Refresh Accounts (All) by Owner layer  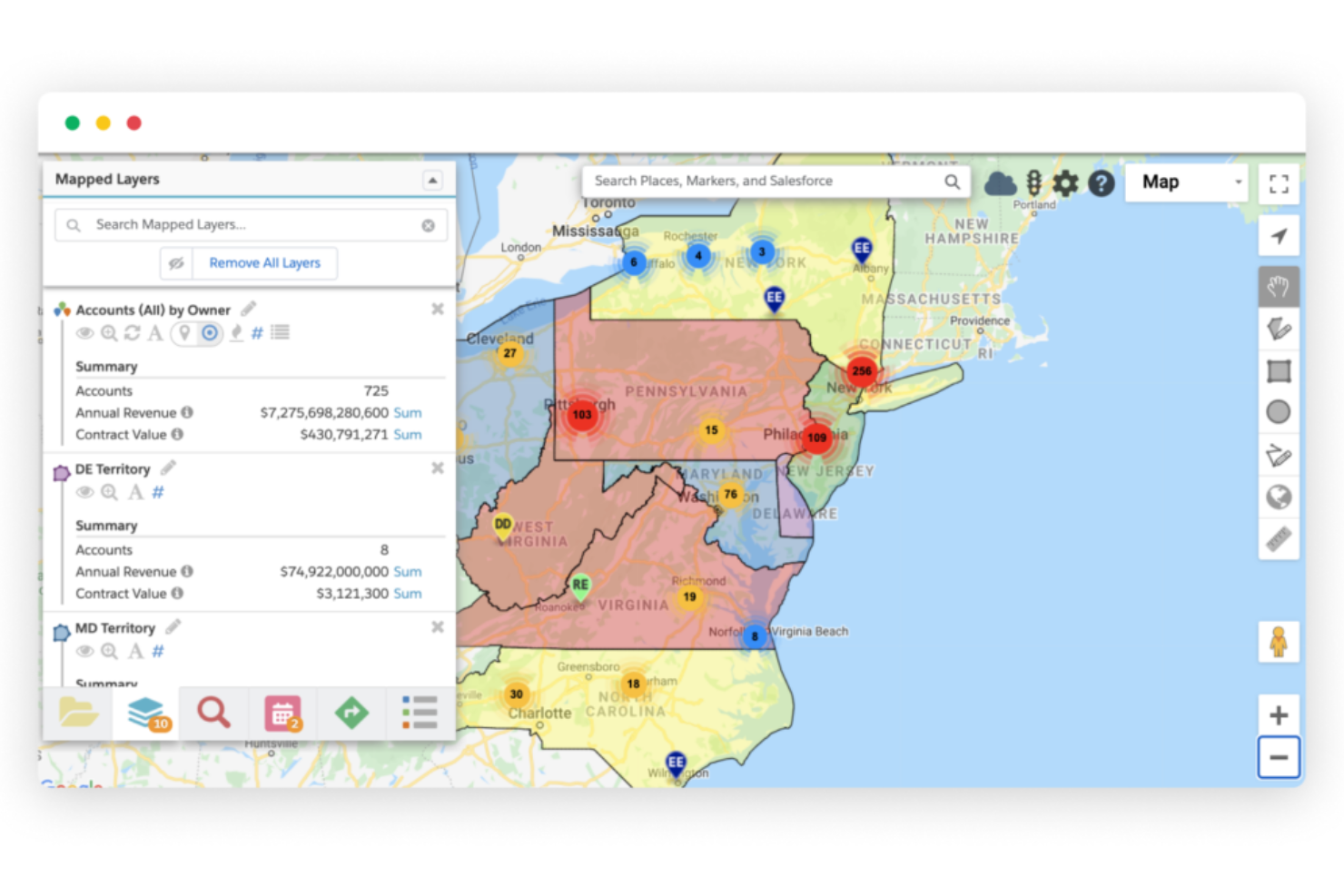click(133, 333)
